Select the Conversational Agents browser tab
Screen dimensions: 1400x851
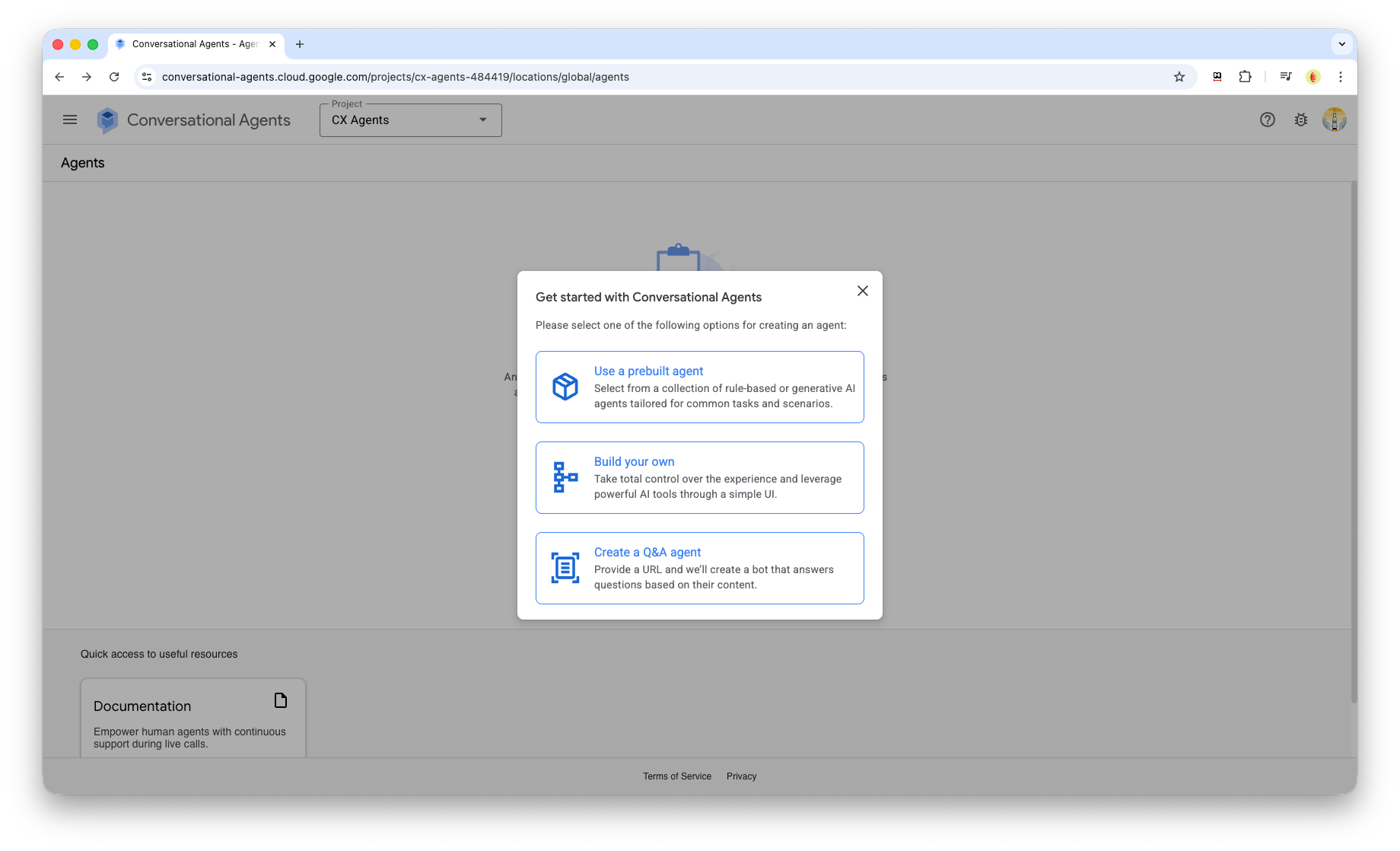coord(195,44)
